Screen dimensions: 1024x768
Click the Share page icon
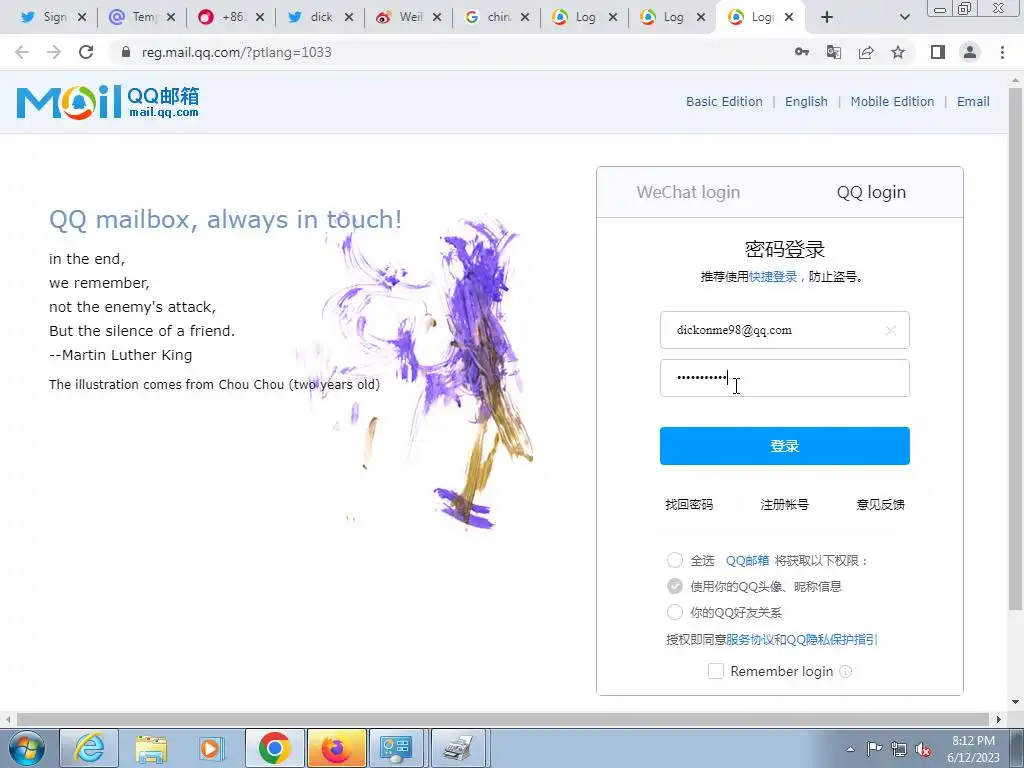866,52
